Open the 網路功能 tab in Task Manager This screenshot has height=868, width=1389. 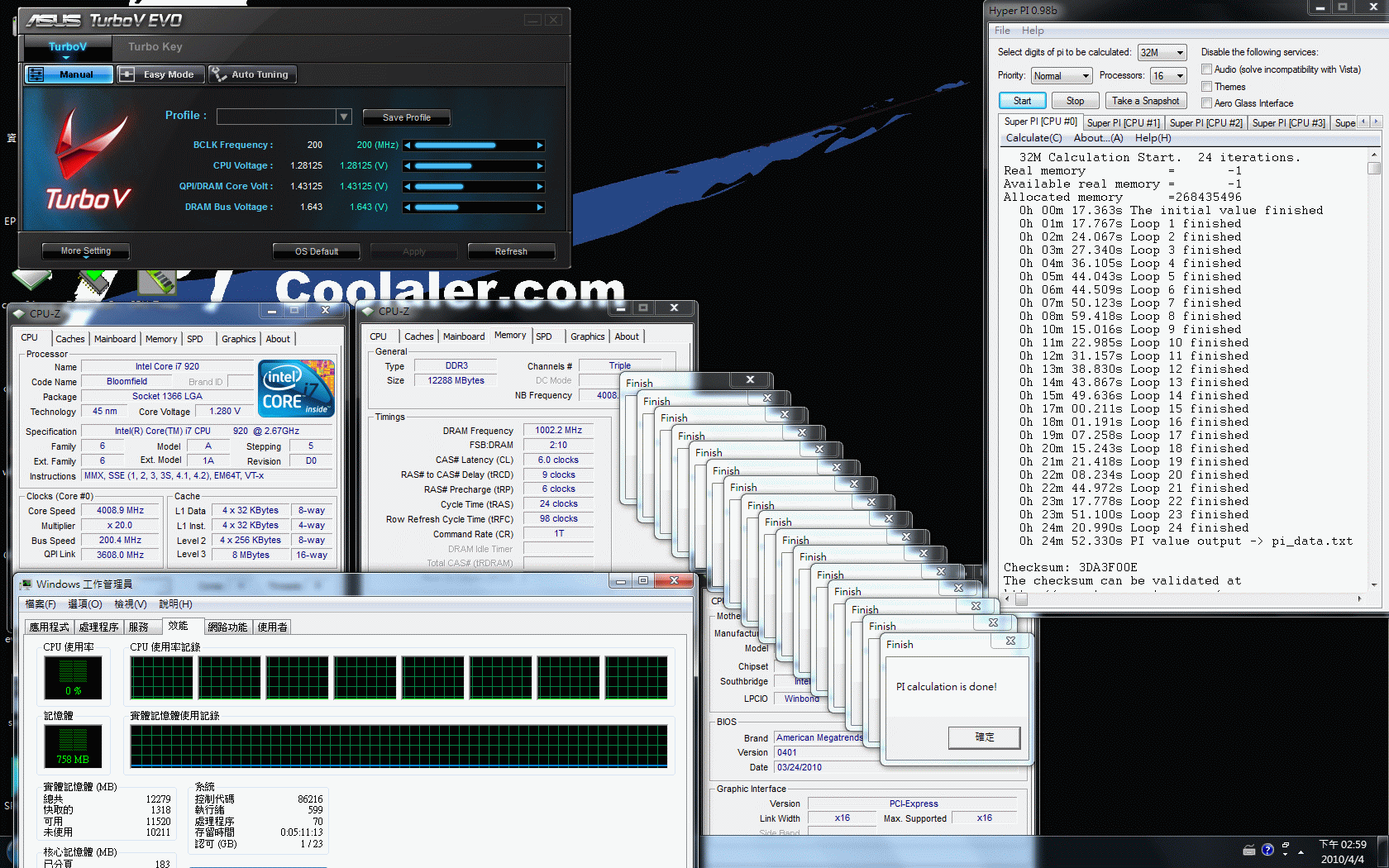(x=227, y=627)
